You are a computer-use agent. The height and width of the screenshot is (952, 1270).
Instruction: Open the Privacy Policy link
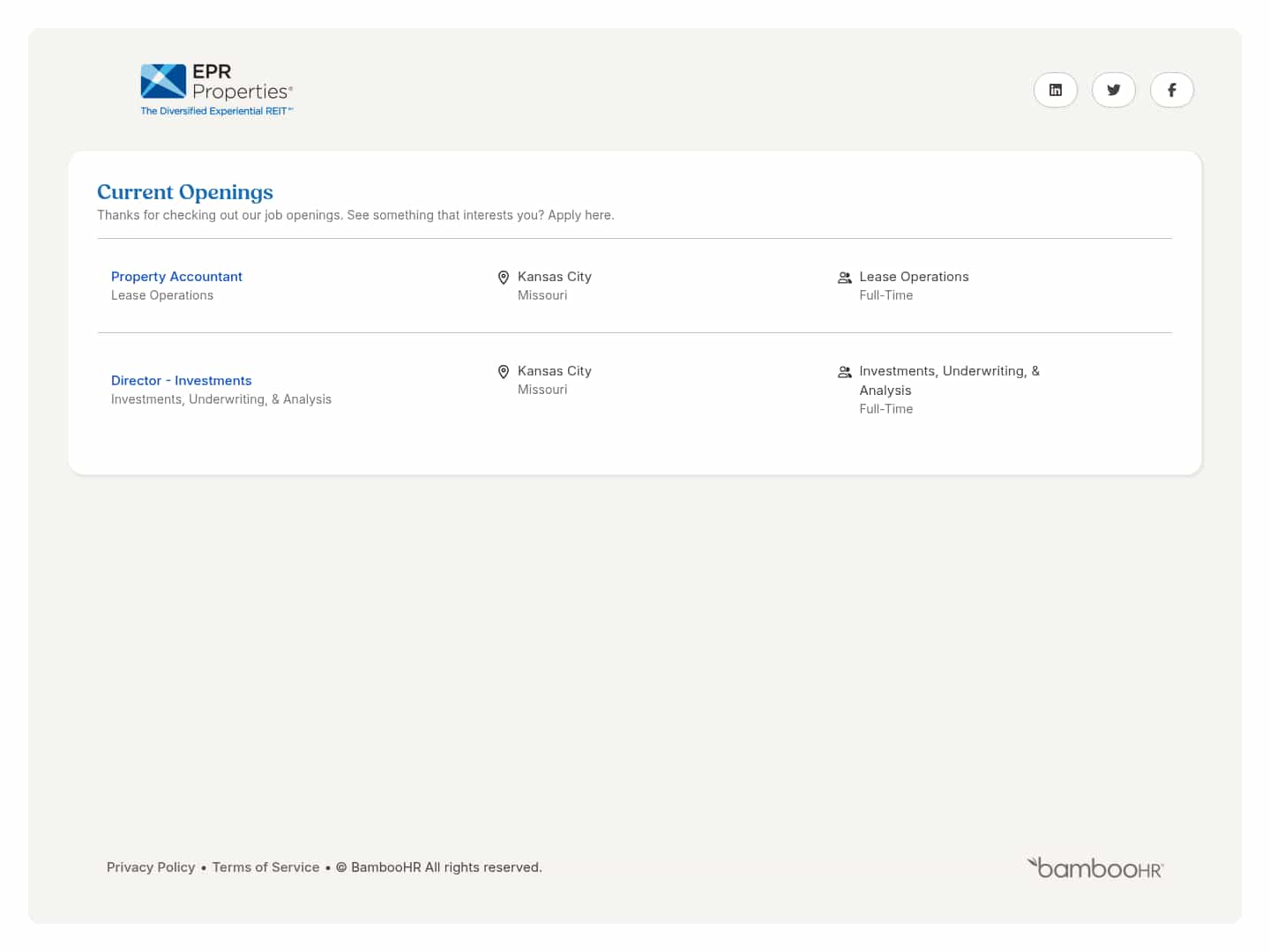(151, 867)
